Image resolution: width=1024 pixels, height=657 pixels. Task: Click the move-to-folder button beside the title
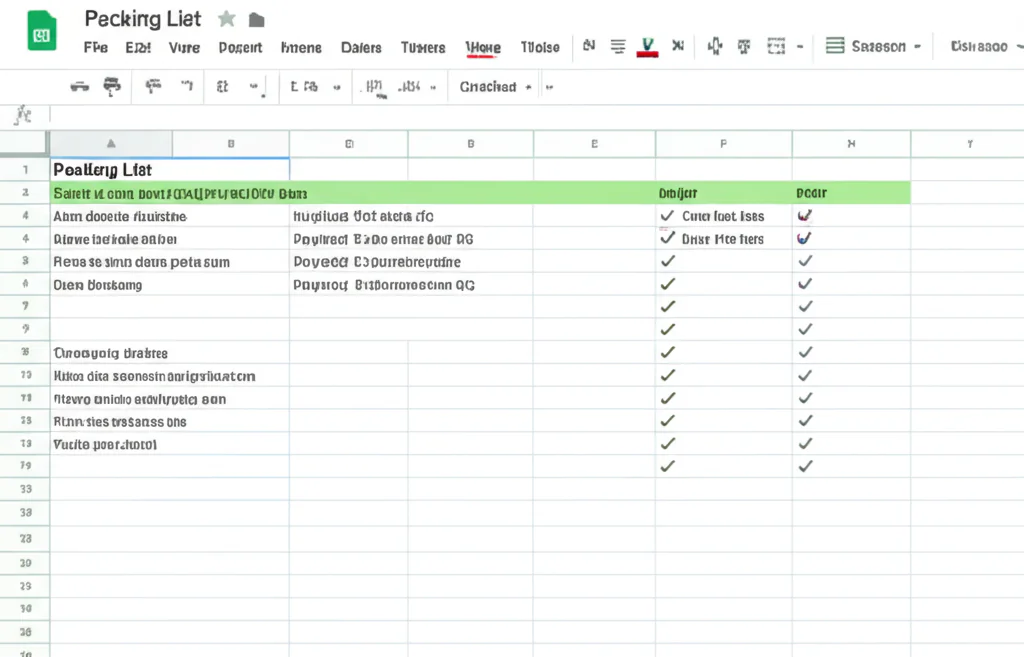255,18
